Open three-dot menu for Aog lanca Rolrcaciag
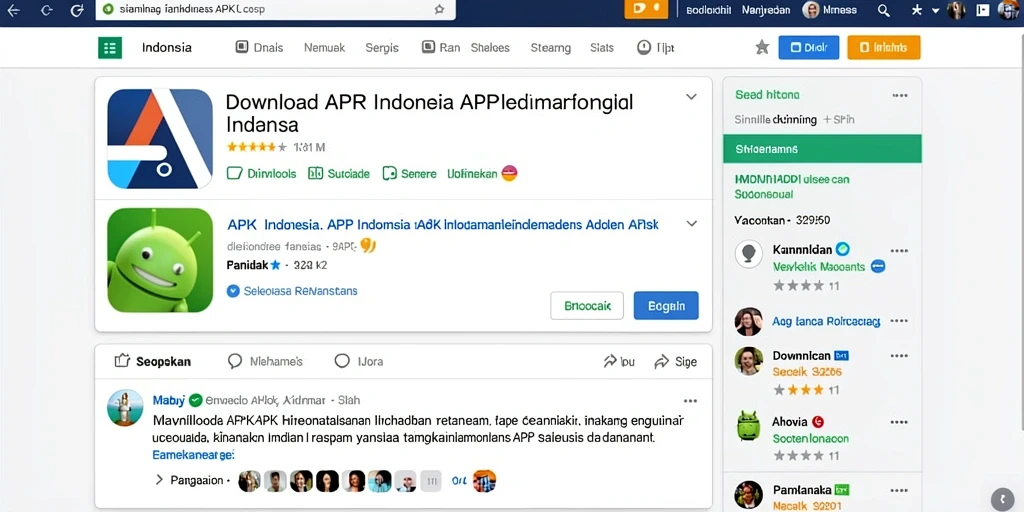The height and width of the screenshot is (512, 1024). point(899,321)
